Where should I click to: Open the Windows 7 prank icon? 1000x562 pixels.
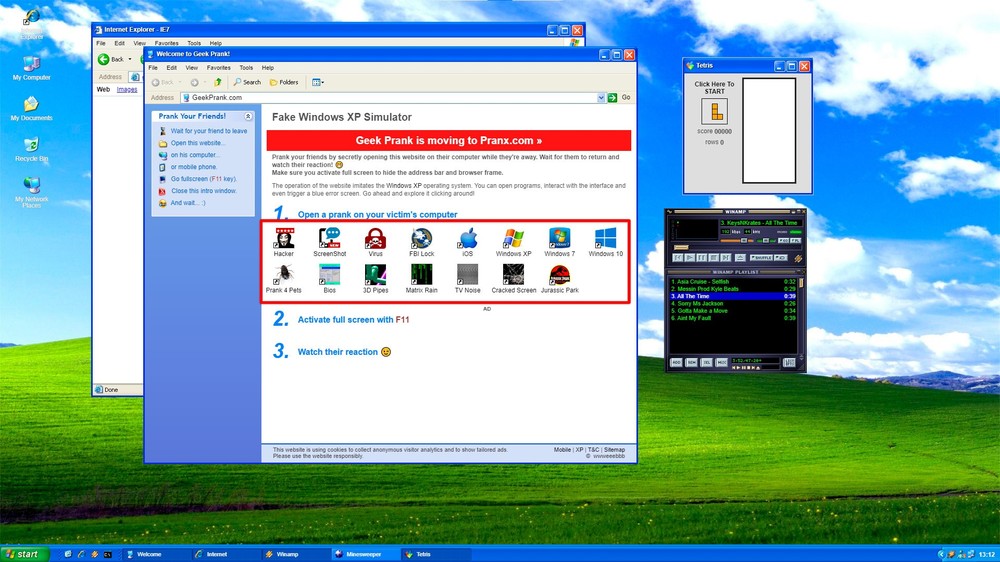[559, 242]
